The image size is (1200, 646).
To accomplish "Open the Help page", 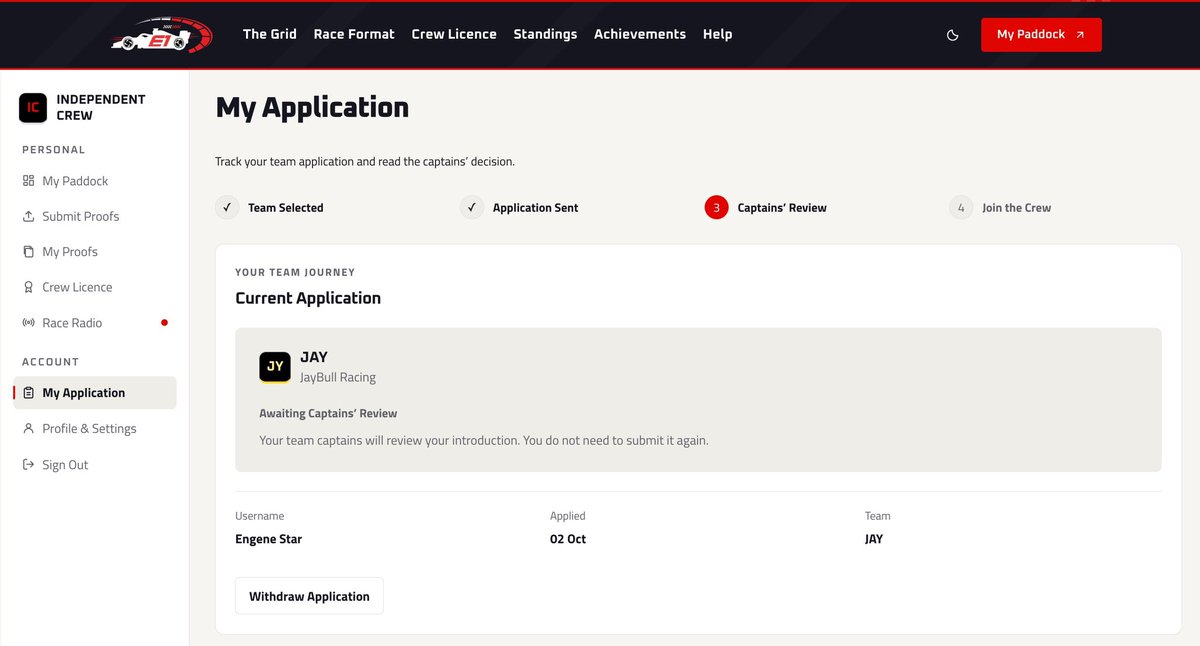I will coord(718,34).
